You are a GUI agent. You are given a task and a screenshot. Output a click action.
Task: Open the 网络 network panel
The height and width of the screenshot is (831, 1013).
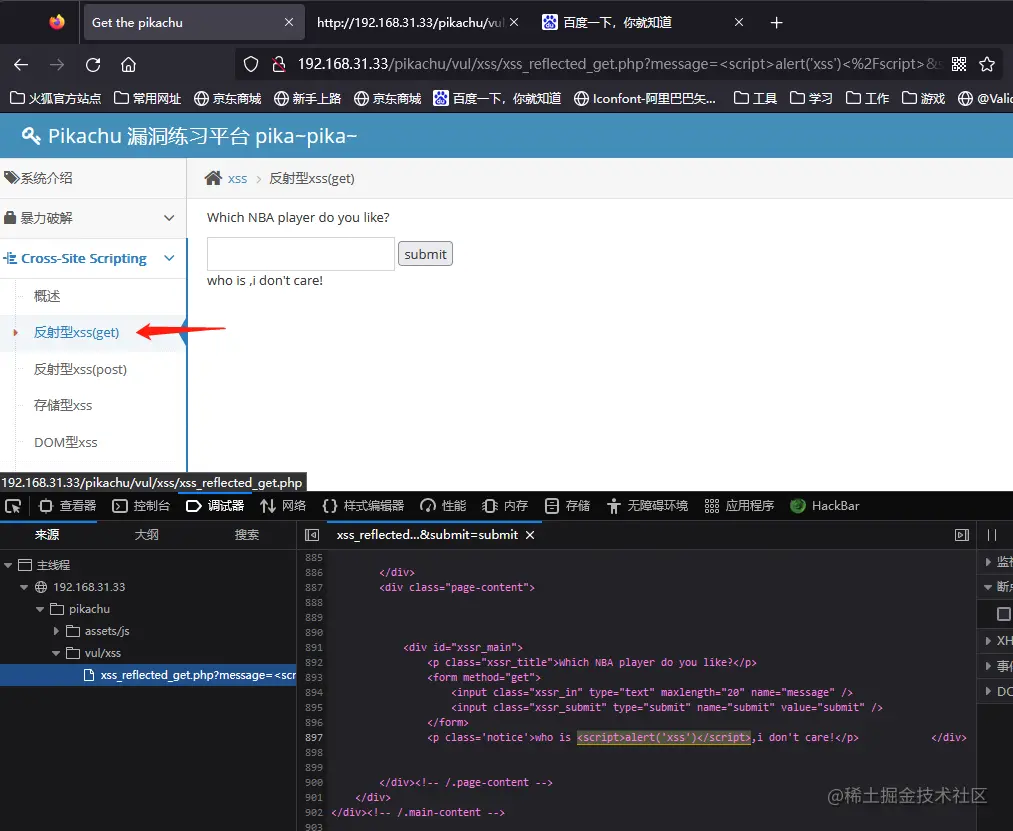[x=283, y=506]
